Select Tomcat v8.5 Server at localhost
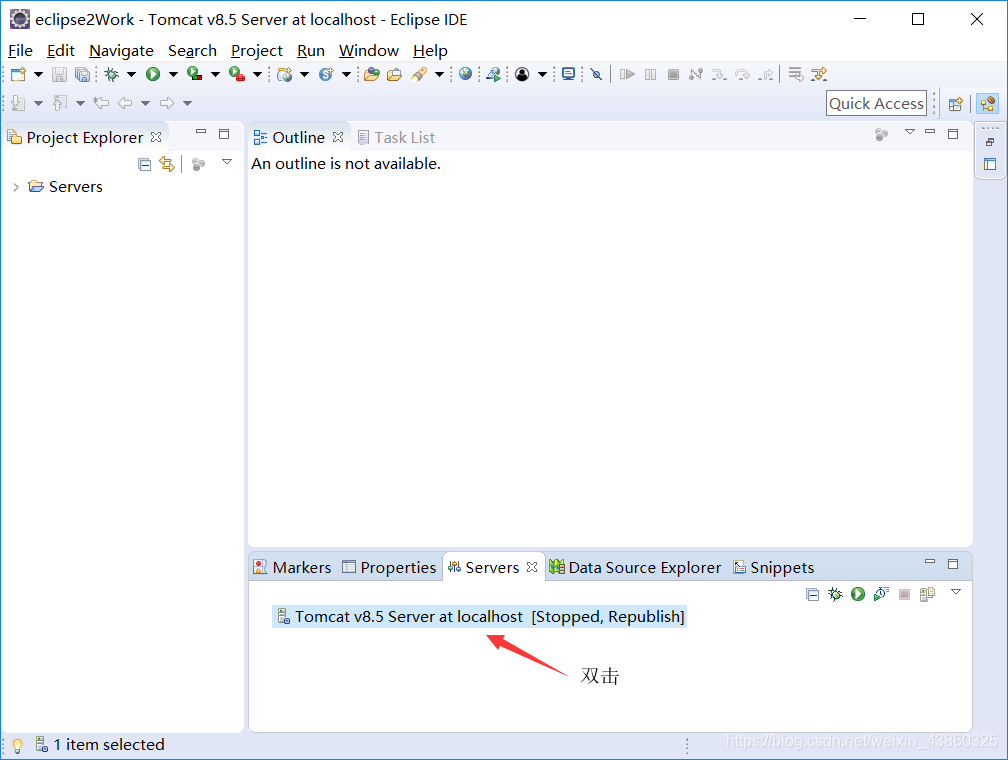The height and width of the screenshot is (760, 1008). [x=480, y=617]
